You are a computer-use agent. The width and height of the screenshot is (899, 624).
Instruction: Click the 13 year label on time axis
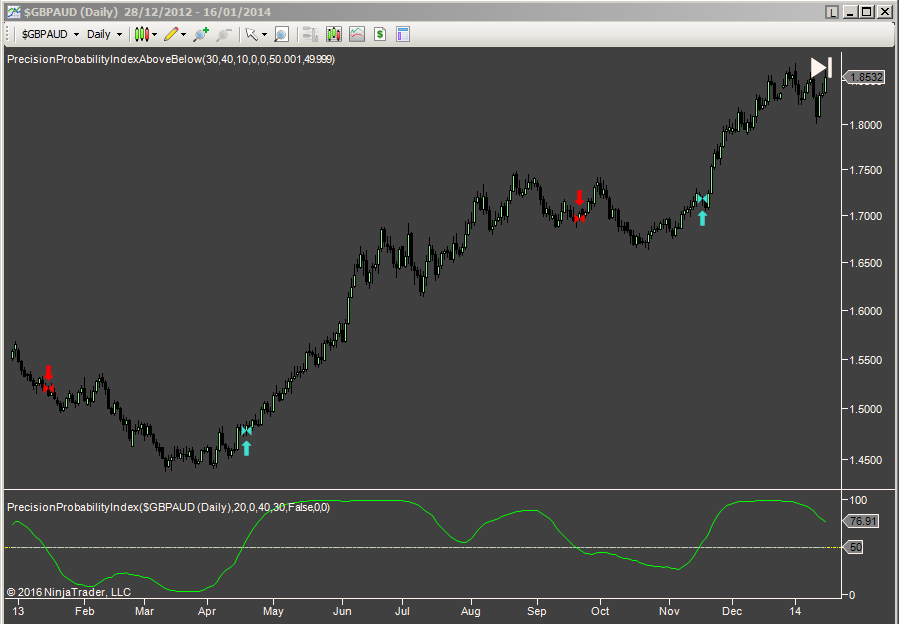coord(18,611)
